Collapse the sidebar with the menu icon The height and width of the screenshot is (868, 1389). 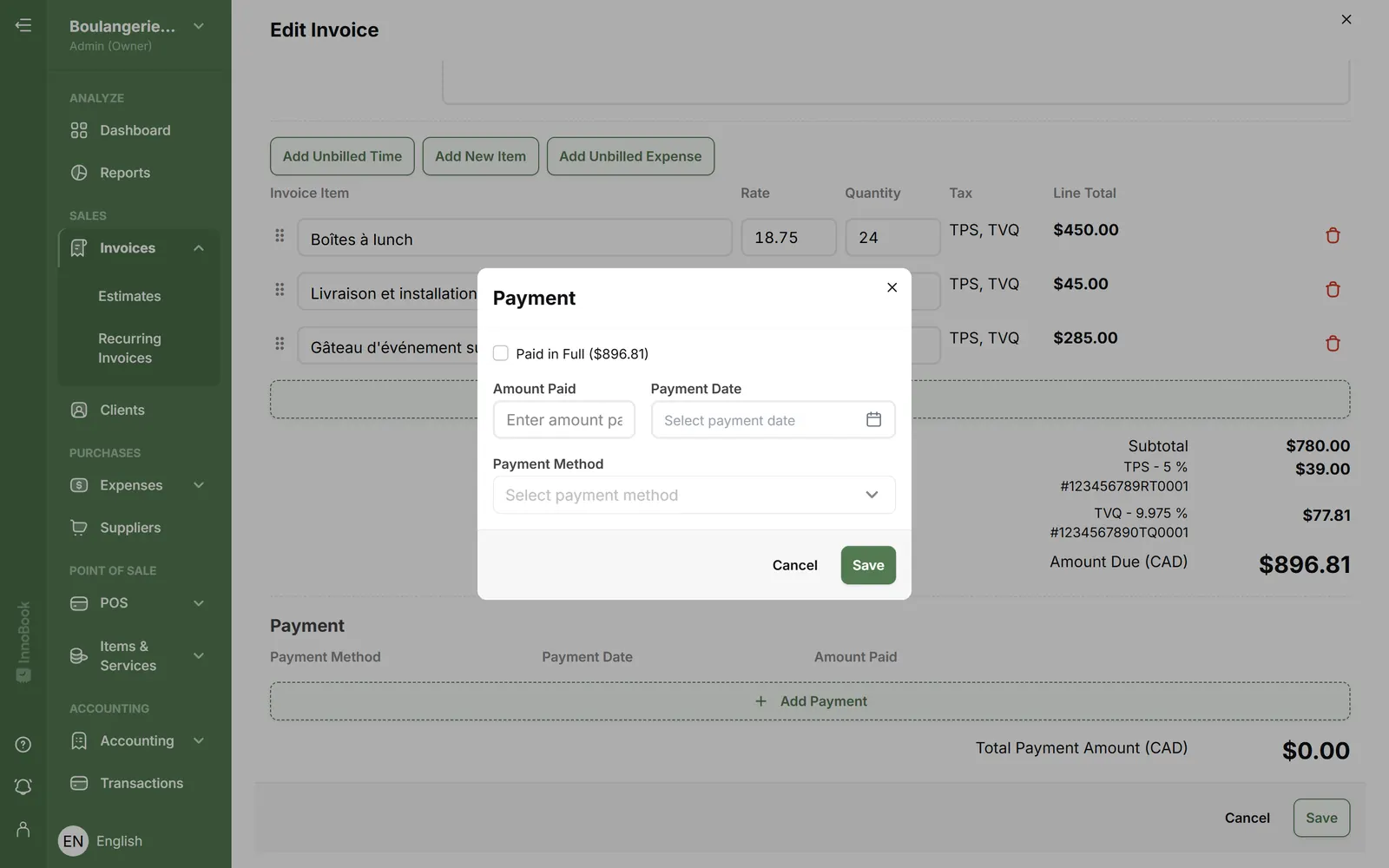pos(23,25)
